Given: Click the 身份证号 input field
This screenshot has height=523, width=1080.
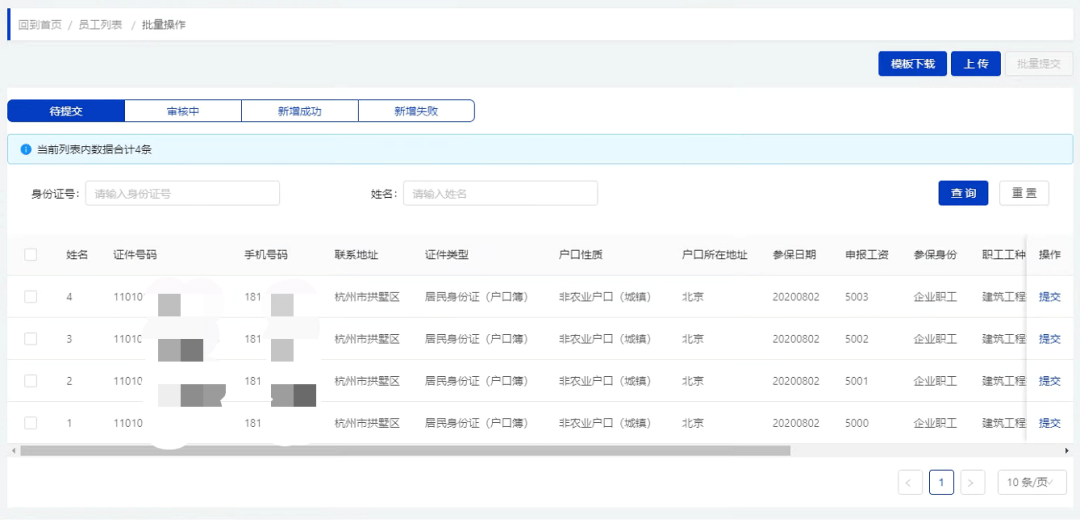Looking at the screenshot, I should pos(183,194).
